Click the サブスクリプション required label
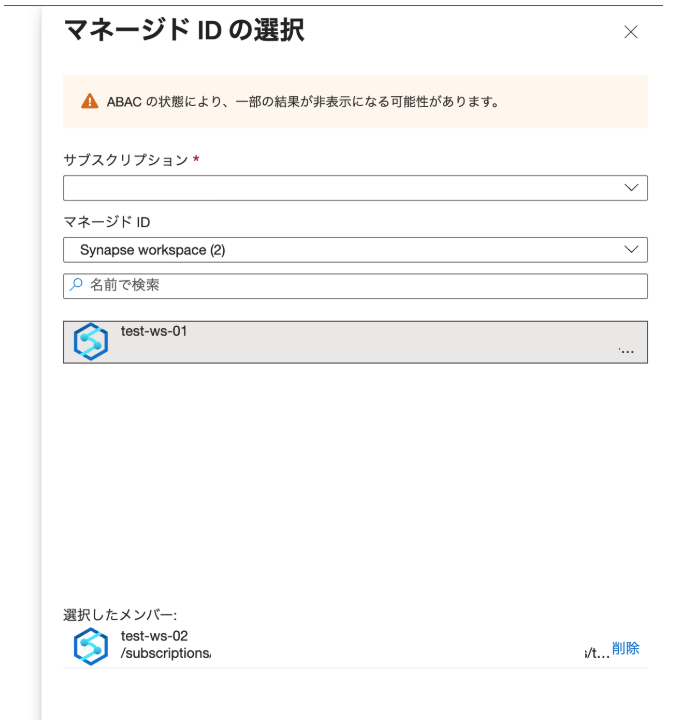684x723 pixels. tap(125, 160)
